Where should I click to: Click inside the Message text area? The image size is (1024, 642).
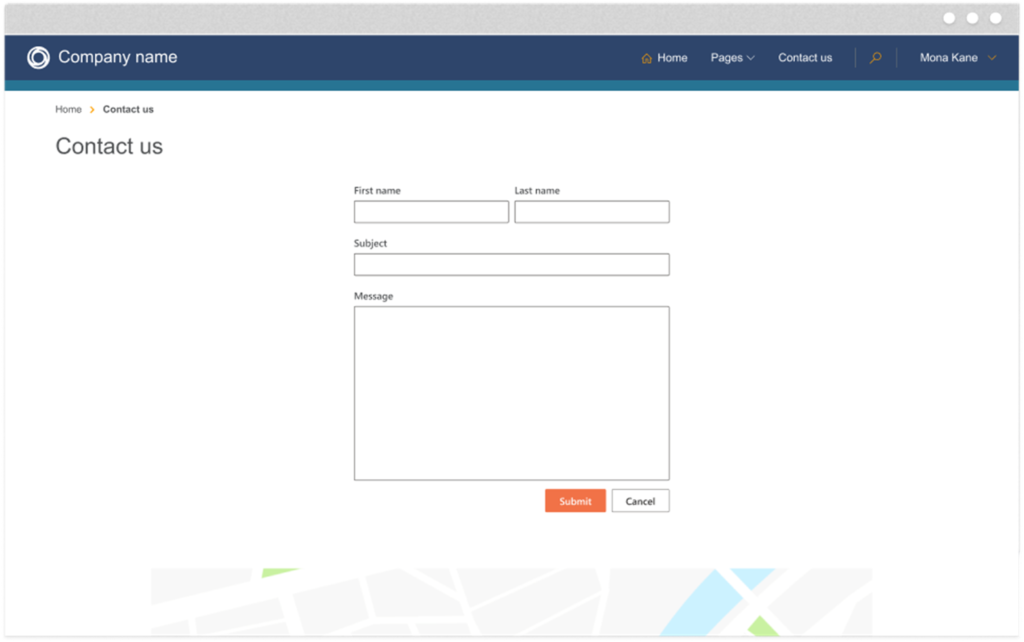click(x=511, y=393)
